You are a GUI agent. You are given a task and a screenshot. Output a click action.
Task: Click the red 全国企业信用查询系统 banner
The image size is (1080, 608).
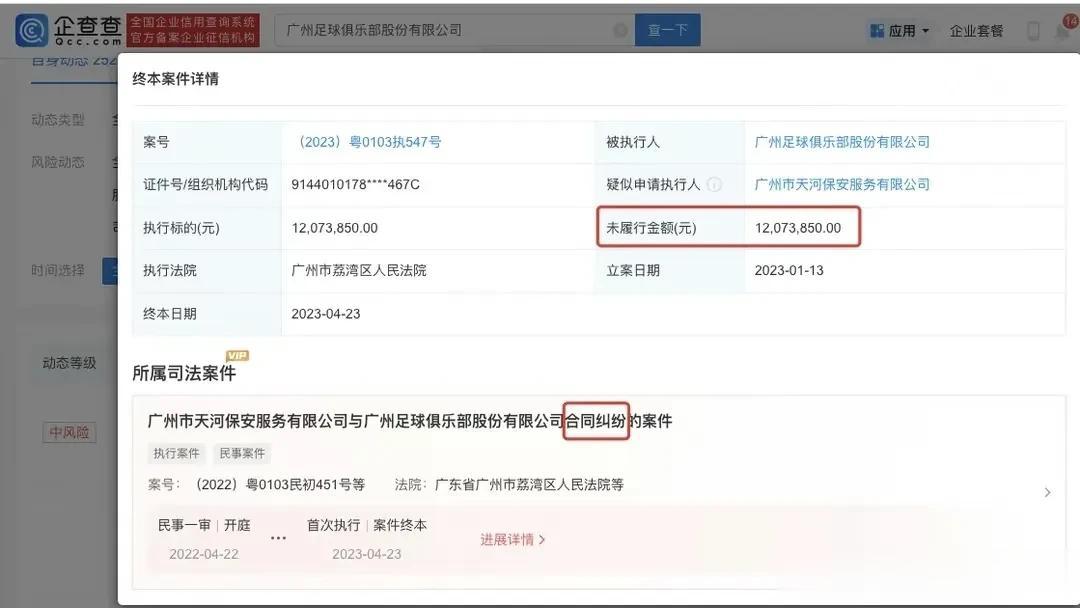click(193, 30)
